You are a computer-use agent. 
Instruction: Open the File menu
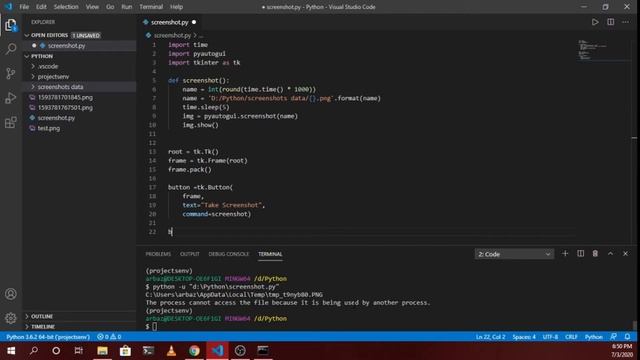tap(24, 7)
